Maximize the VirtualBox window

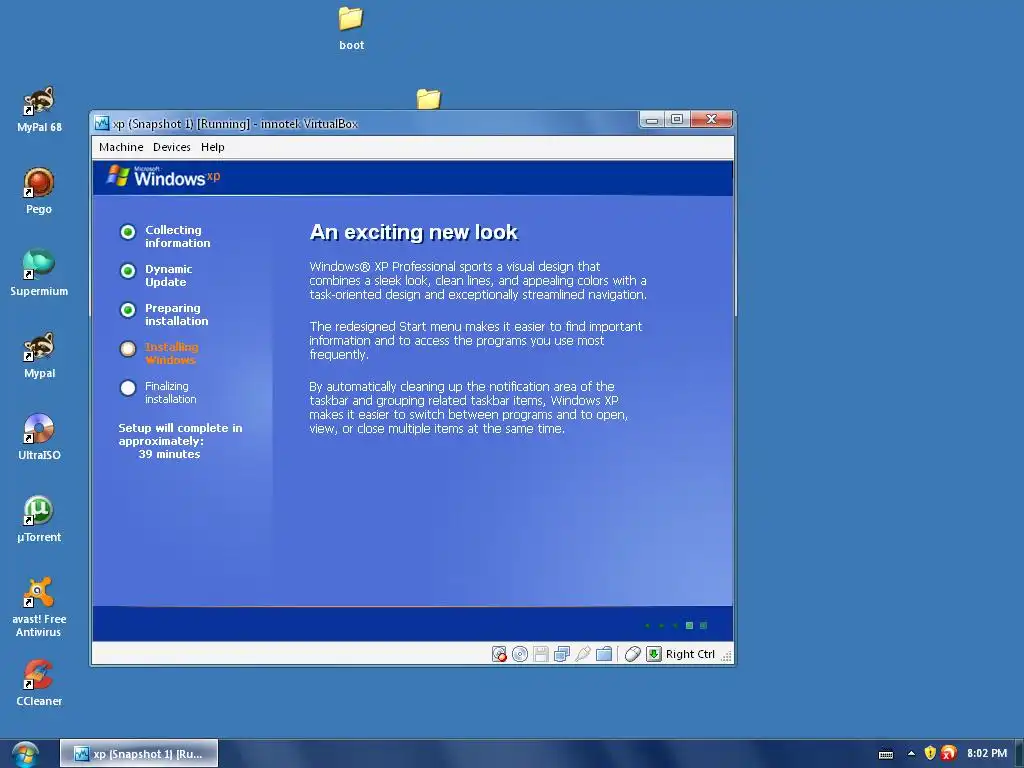click(677, 120)
